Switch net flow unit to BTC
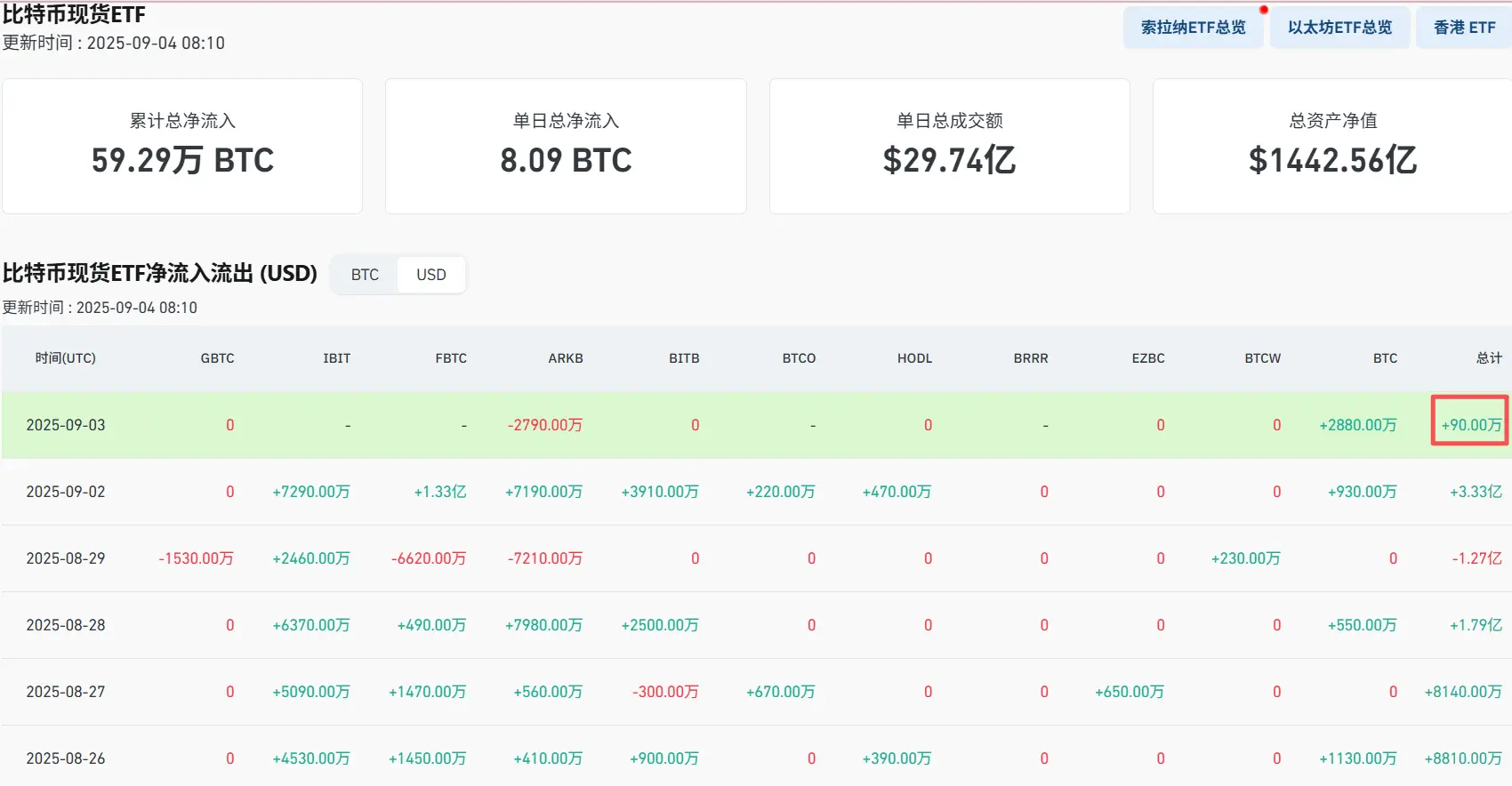Screen dimensions: 1512x786 point(365,275)
